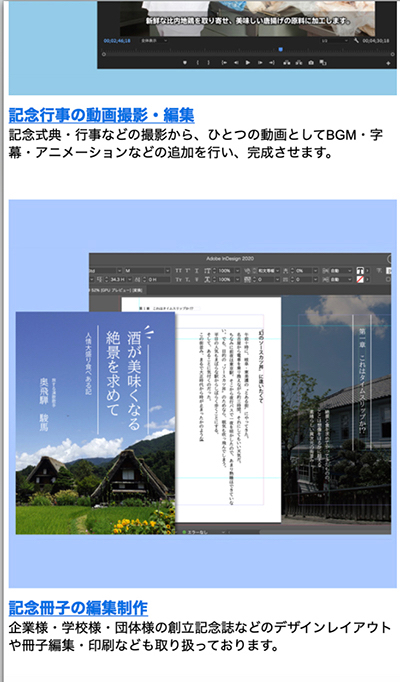The image size is (400, 682).
Task: Click the lift icon in the video monitor
Action: coord(287,63)
